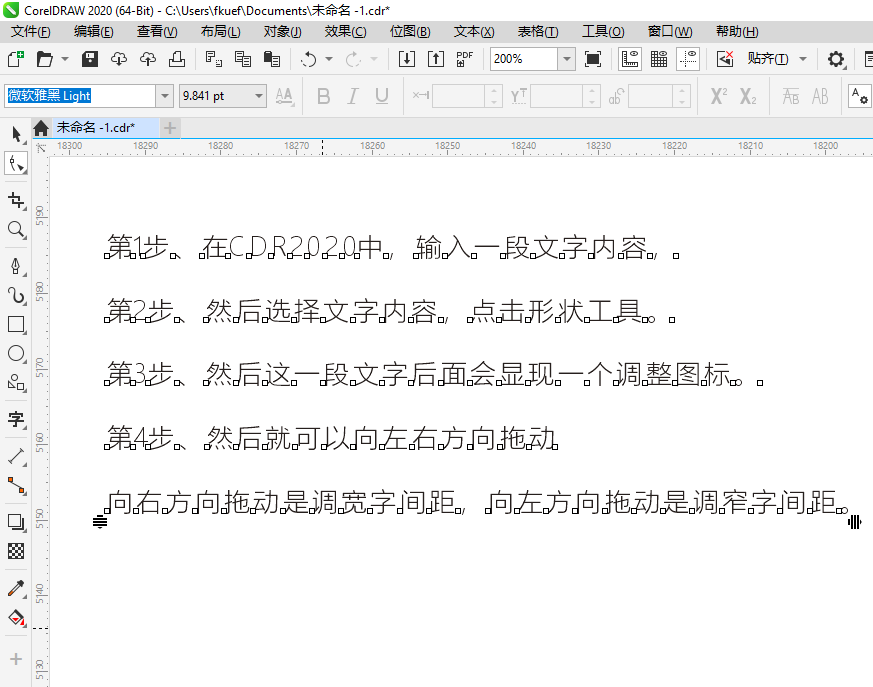Image resolution: width=873 pixels, height=687 pixels.
Task: Open the 编辑(E) menu
Action: [x=94, y=32]
